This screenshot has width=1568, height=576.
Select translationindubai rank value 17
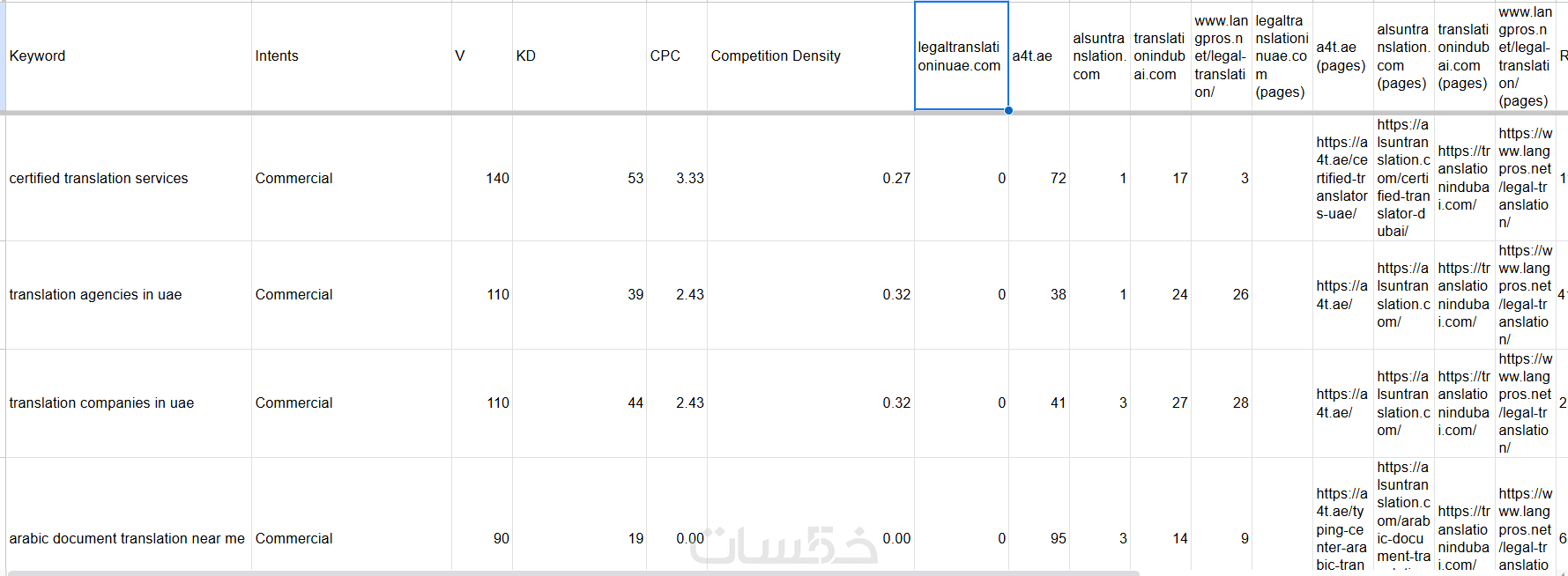coord(1160,178)
